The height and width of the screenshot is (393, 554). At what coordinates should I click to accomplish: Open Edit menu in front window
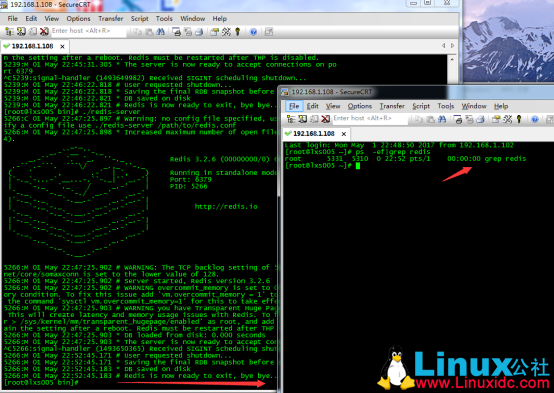click(x=312, y=106)
